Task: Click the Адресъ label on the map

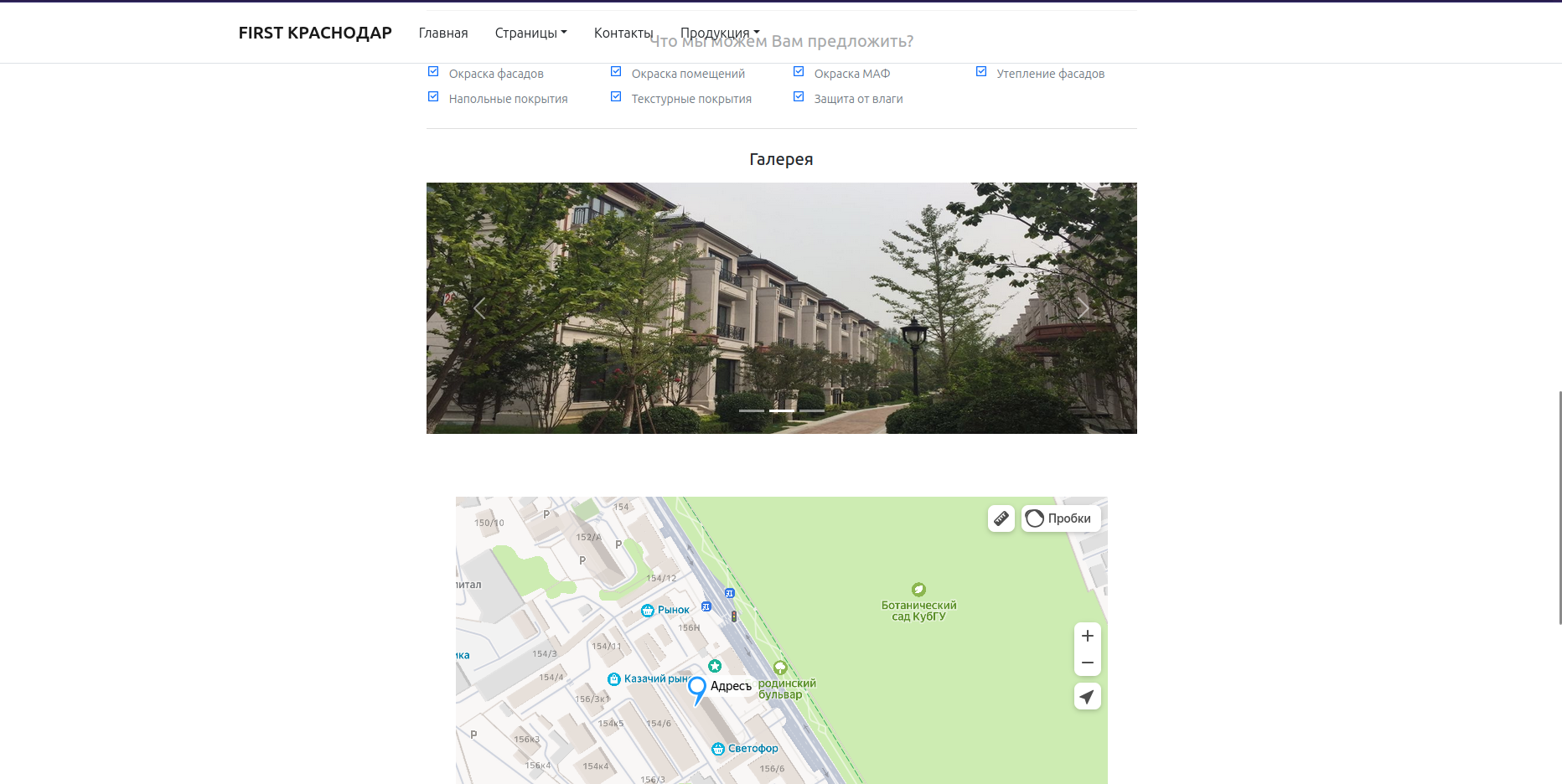Action: tap(732, 686)
